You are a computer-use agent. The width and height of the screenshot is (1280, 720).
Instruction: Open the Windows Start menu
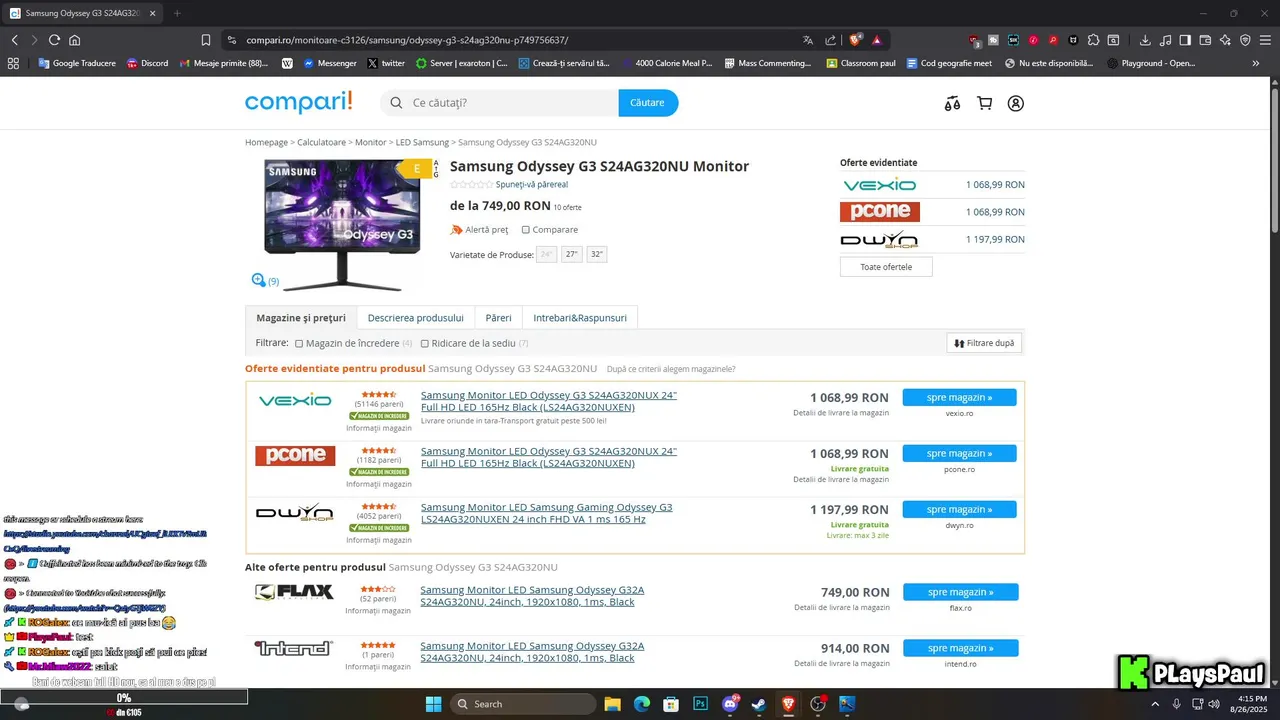(x=433, y=704)
